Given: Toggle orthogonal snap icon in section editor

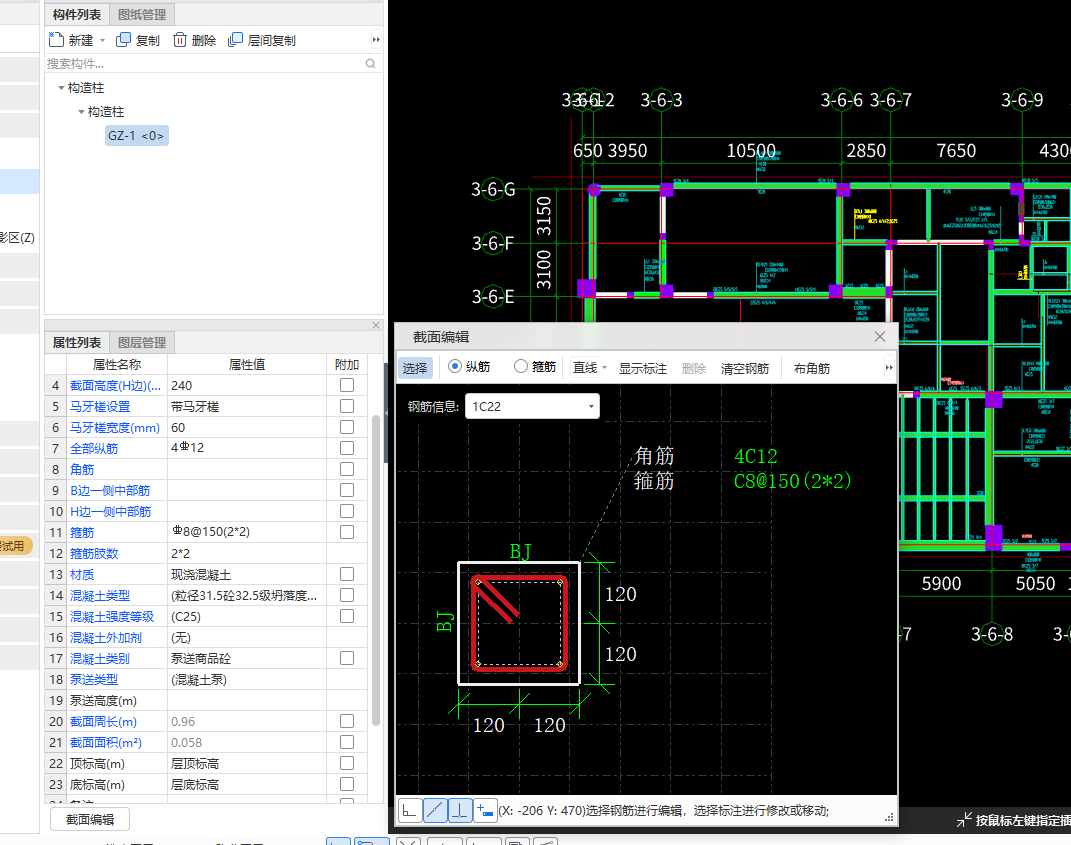Looking at the screenshot, I should pyautogui.click(x=409, y=811).
